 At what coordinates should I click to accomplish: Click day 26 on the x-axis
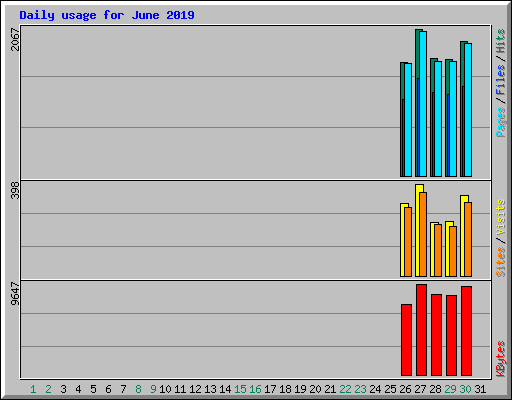pyautogui.click(x=405, y=389)
